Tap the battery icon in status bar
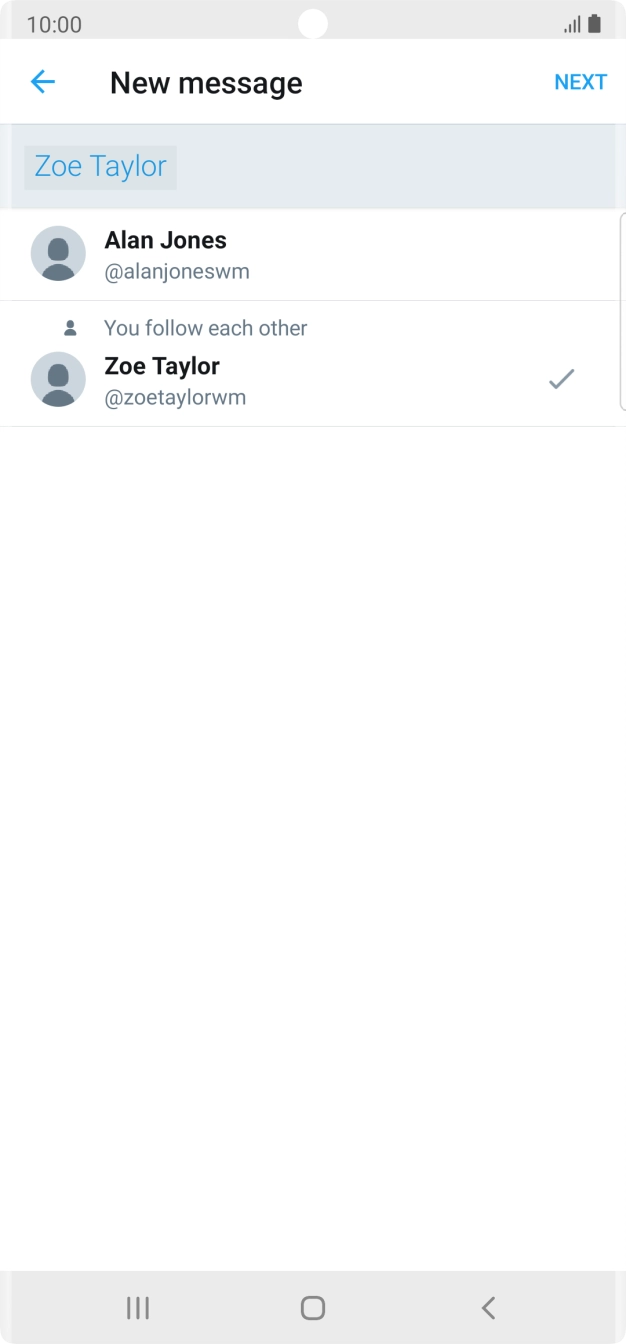 [x=594, y=24]
